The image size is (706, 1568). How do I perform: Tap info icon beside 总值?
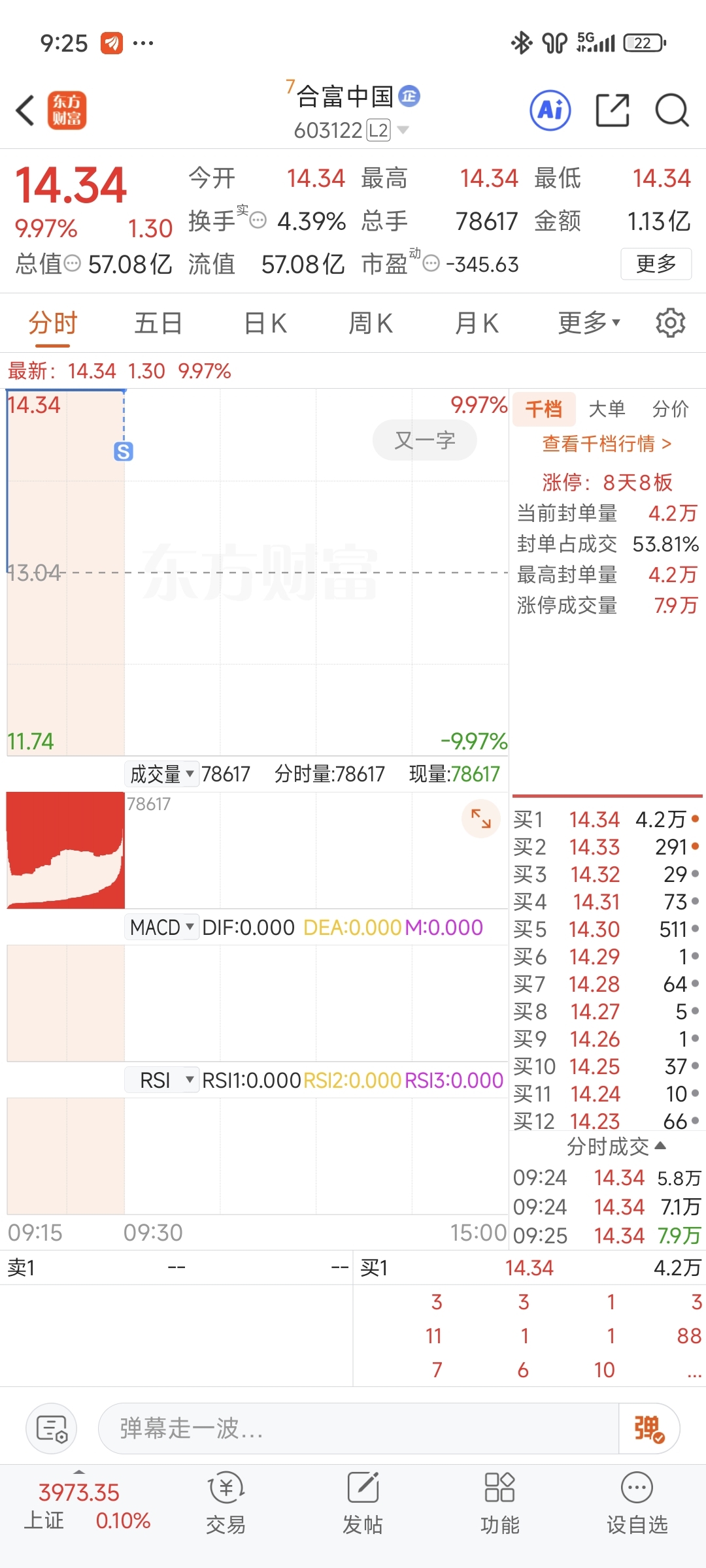[72, 263]
